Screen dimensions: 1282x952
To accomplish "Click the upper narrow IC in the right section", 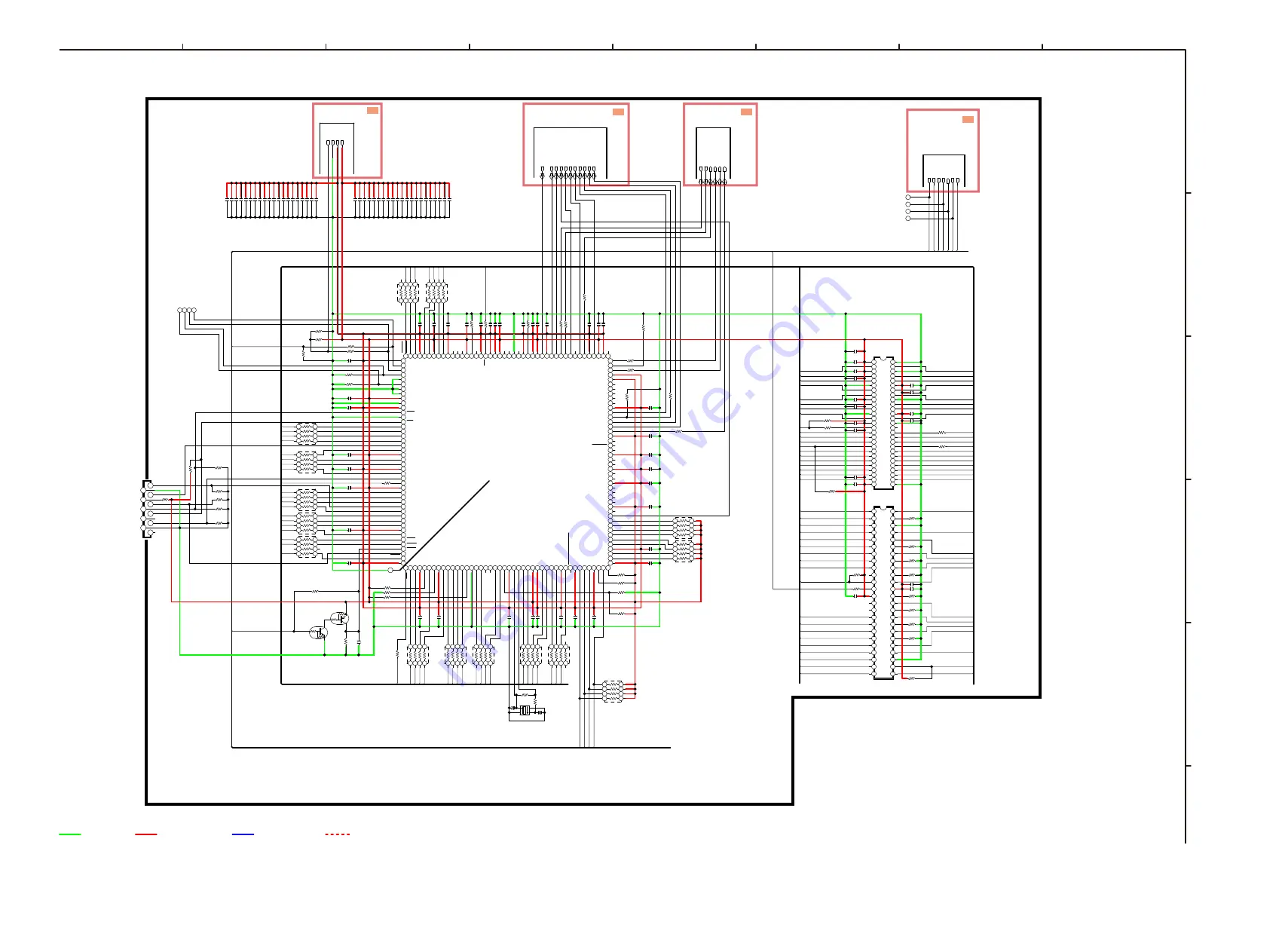I will pos(883,423).
